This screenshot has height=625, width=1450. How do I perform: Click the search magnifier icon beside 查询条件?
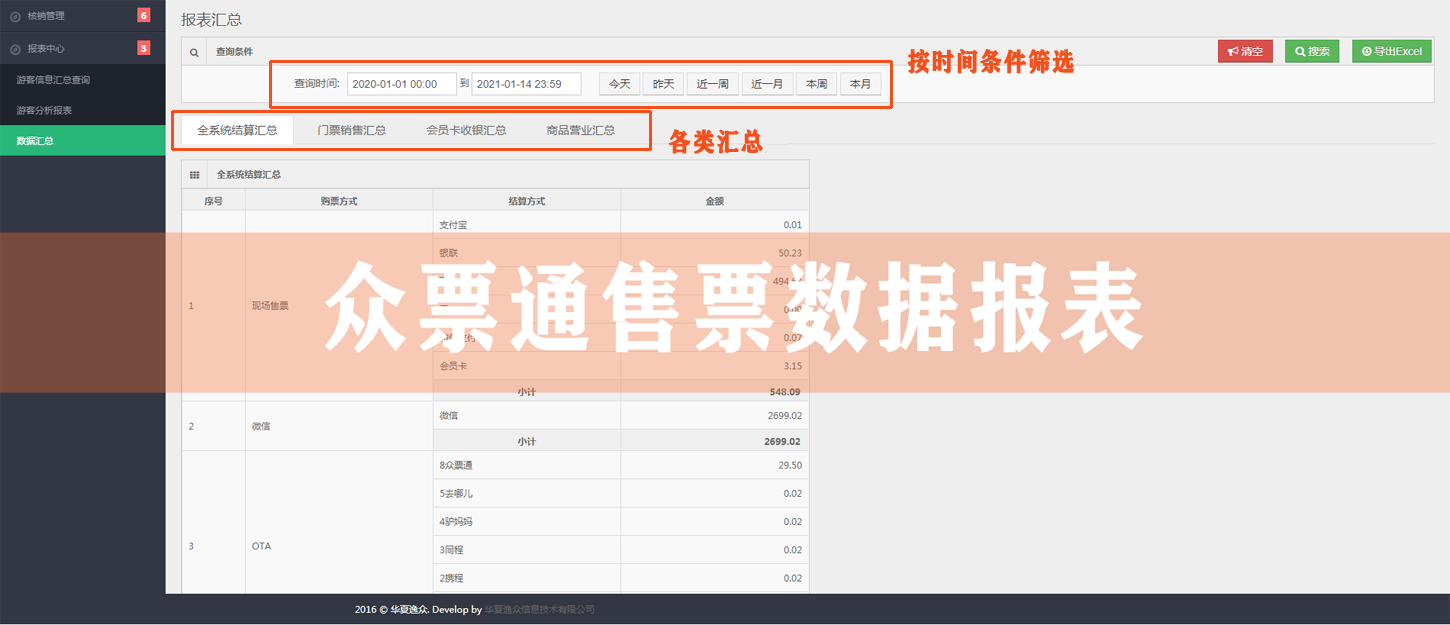tap(194, 51)
